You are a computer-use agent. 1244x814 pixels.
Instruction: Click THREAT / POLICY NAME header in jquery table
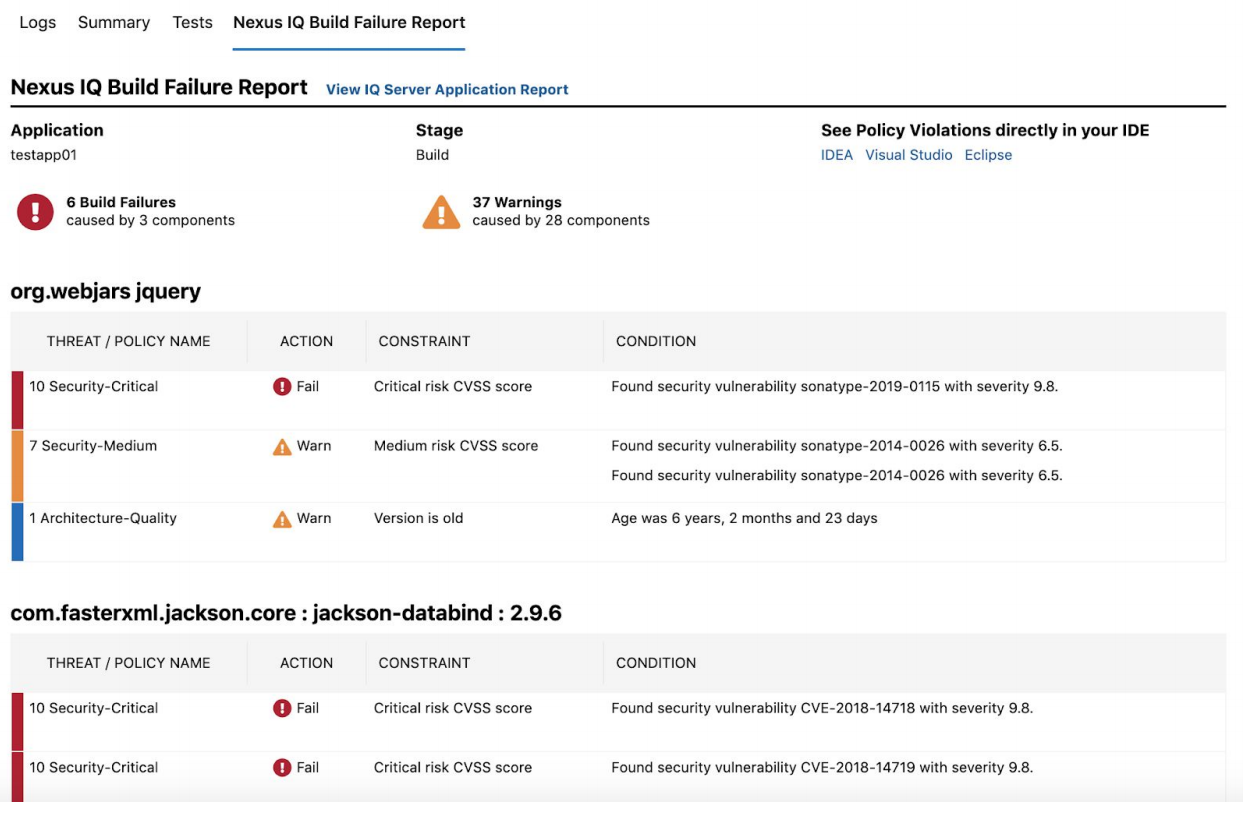coord(129,341)
